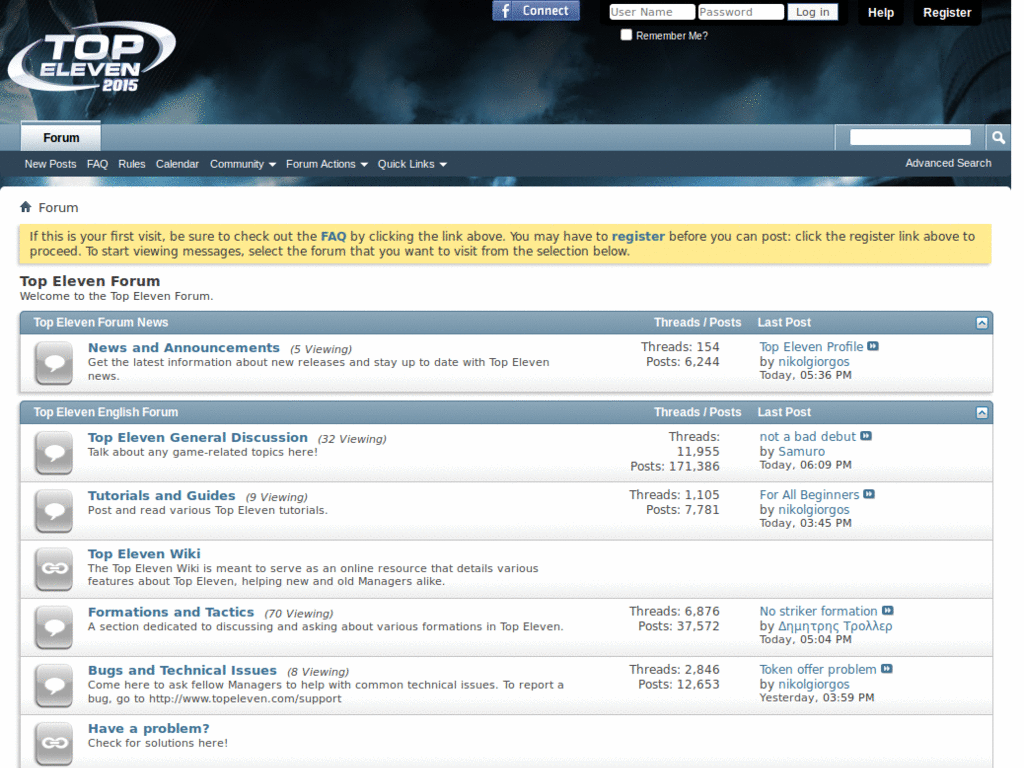Click Bugs and Technical Issues status icon
Screen dimensions: 1024x768
54,686
